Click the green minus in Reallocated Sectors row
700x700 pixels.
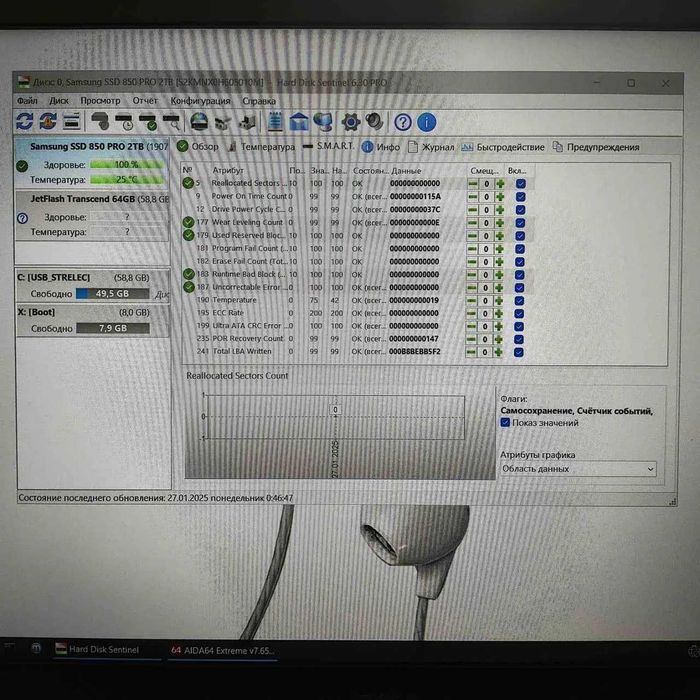(473, 183)
